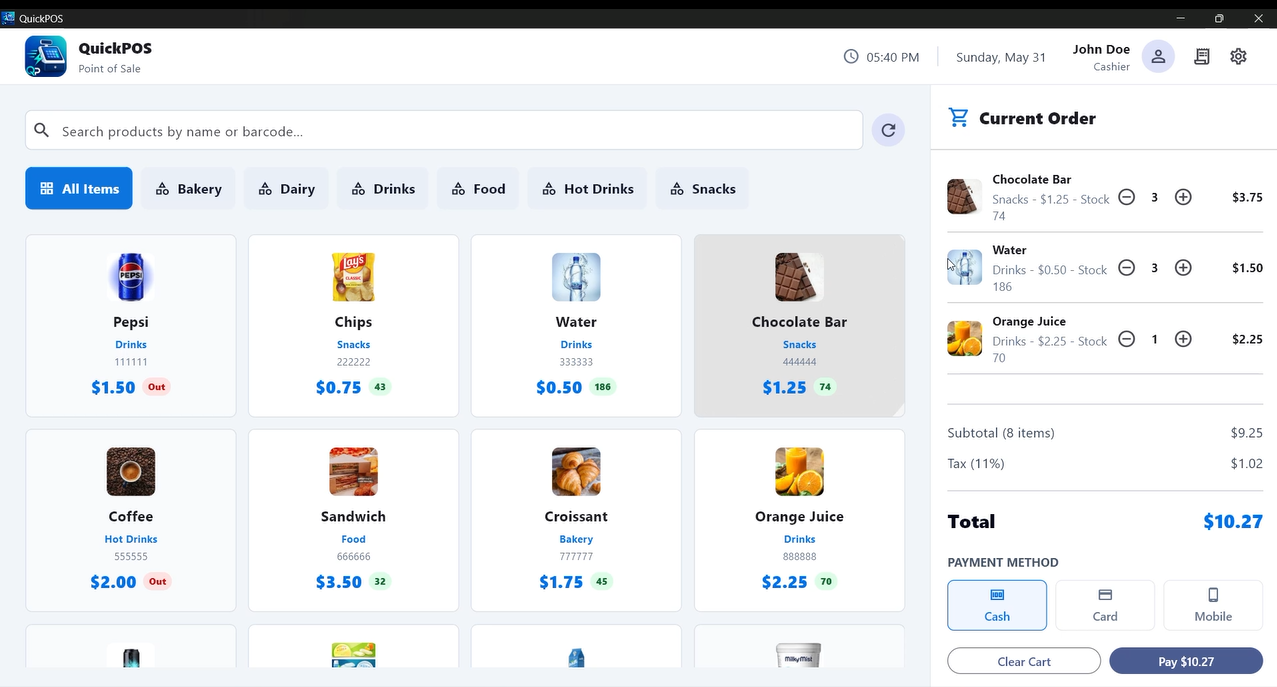Click the John Doe cashier name
This screenshot has height=687, width=1277.
(1101, 49)
